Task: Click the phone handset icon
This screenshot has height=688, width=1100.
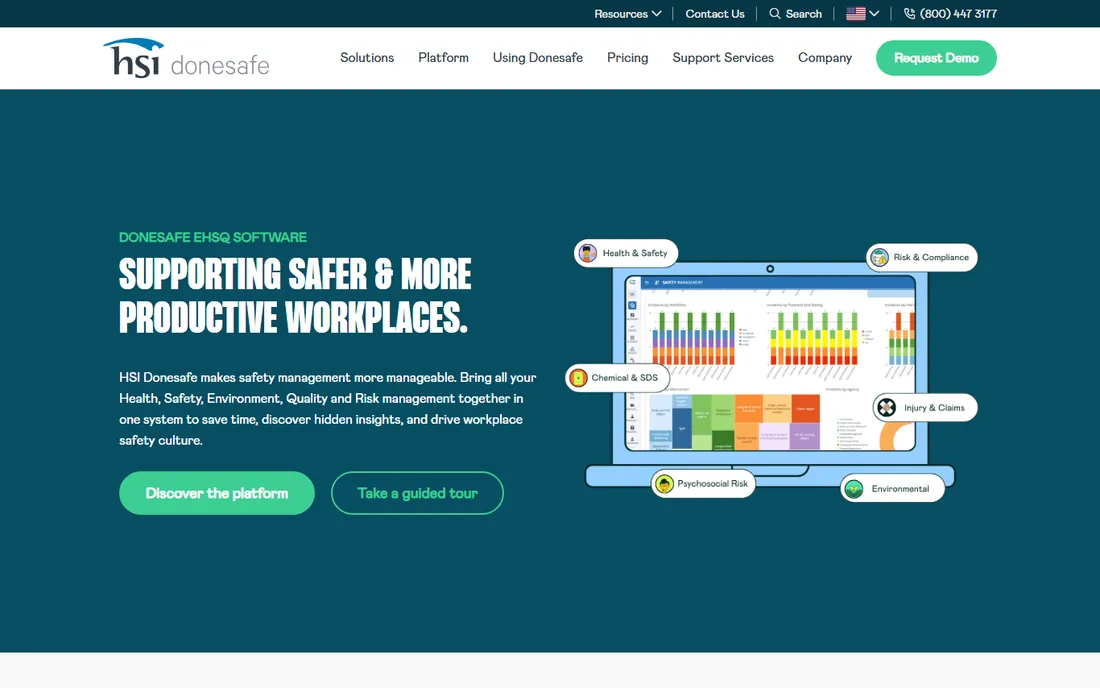Action: click(909, 13)
